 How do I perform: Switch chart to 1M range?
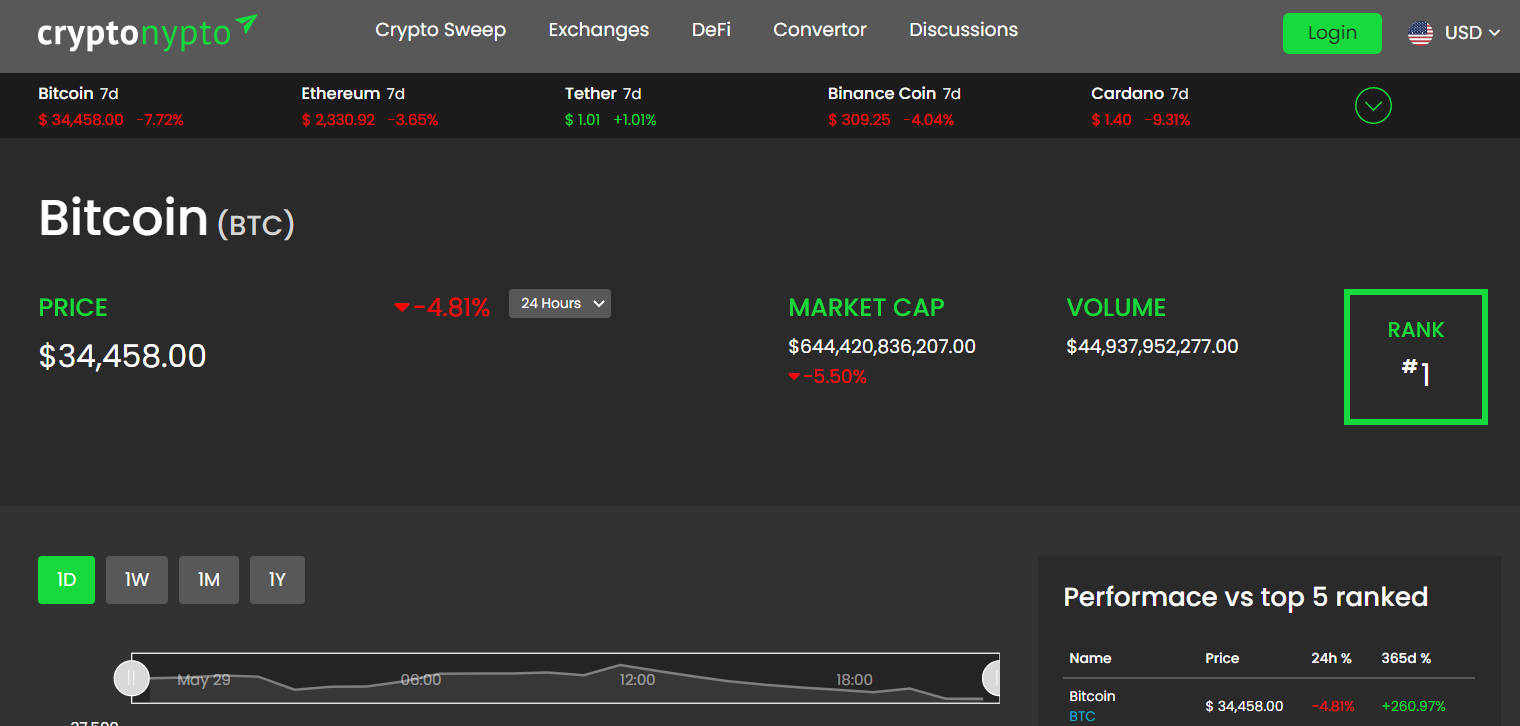click(209, 580)
